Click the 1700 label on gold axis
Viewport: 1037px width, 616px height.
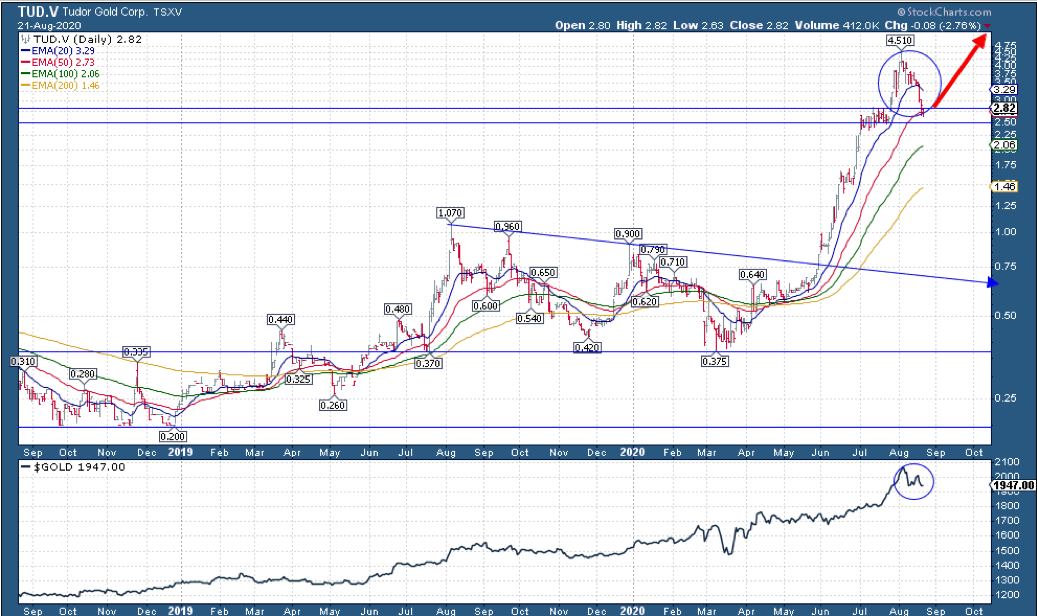coord(1006,520)
